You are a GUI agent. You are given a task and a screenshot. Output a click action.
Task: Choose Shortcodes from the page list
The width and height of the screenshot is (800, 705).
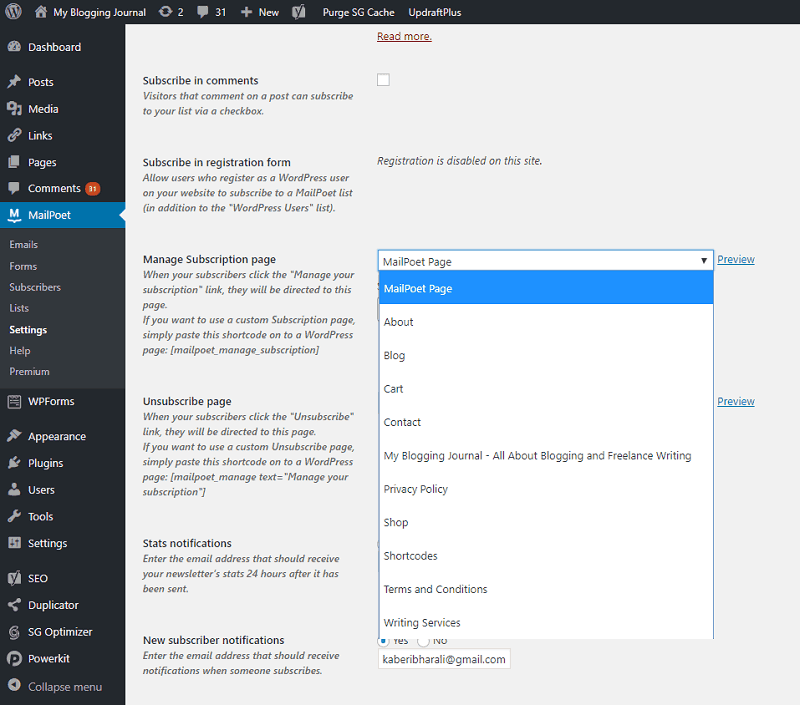[546, 556]
